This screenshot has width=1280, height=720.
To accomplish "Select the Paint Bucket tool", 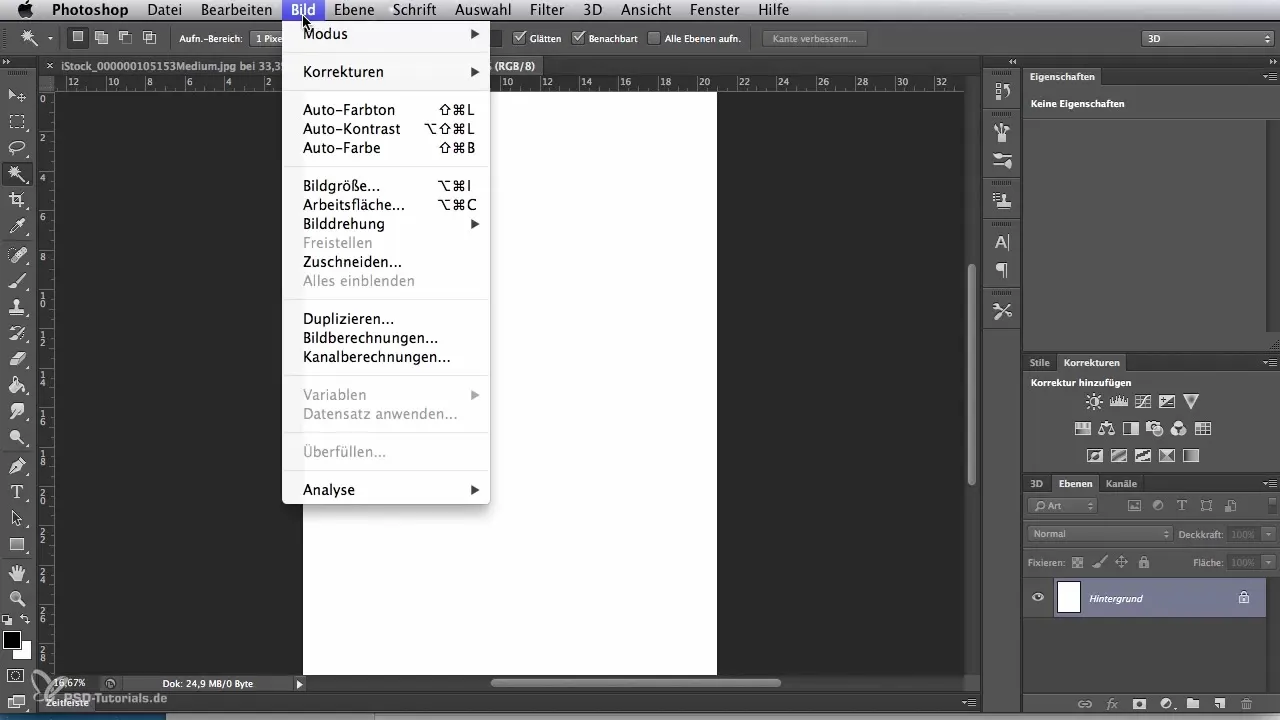I will pos(17,385).
